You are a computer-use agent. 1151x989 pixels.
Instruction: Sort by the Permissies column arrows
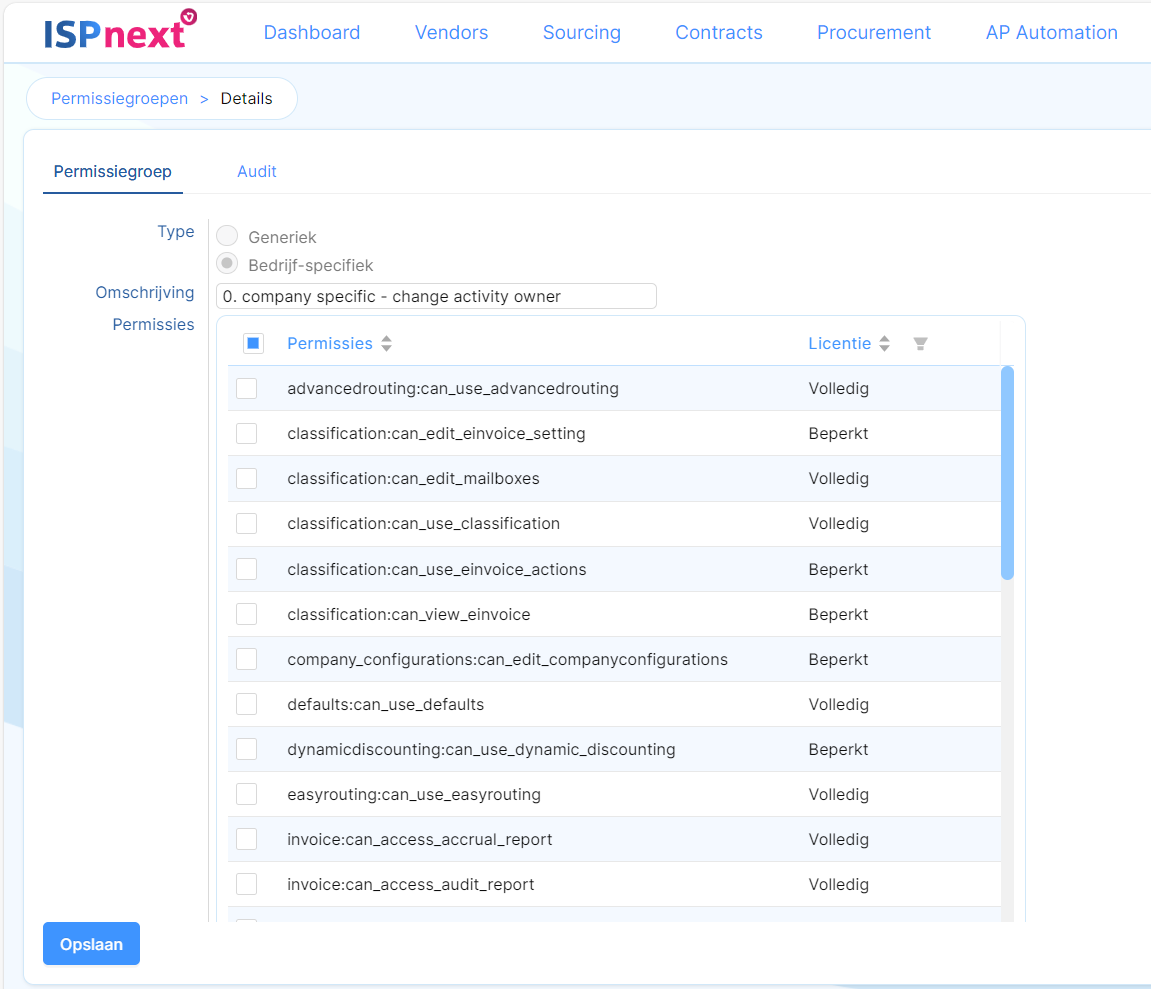click(386, 344)
